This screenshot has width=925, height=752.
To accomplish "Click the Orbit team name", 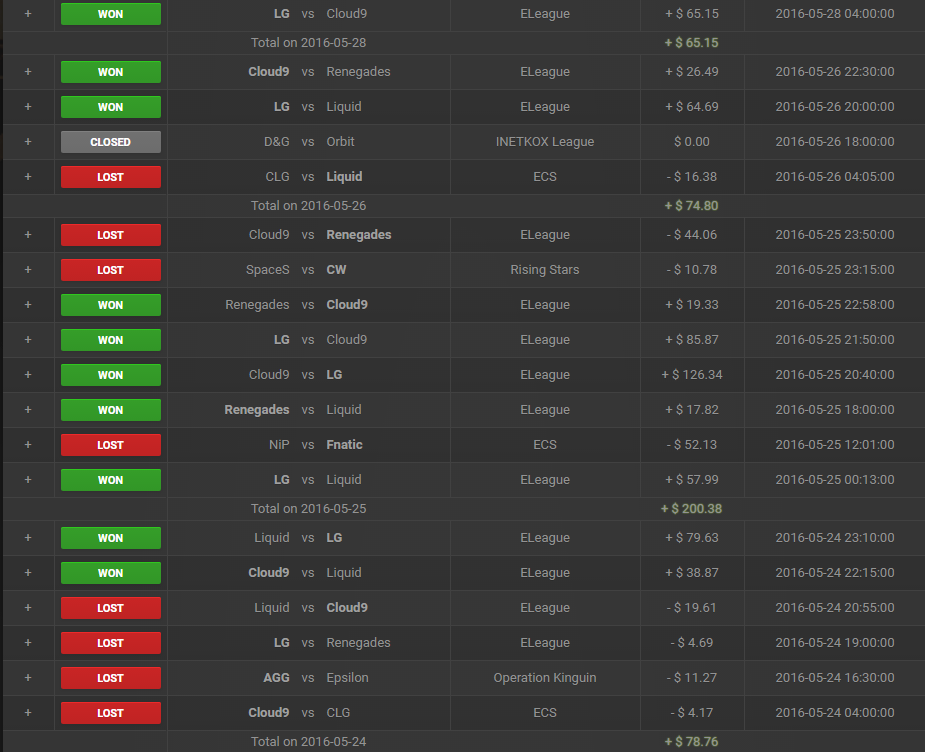I will point(340,142).
